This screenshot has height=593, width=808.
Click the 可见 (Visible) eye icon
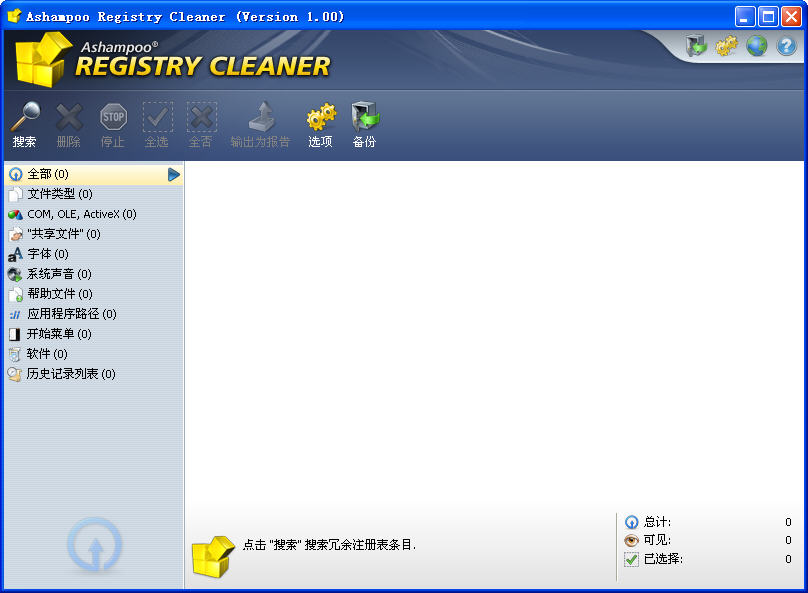pos(631,540)
